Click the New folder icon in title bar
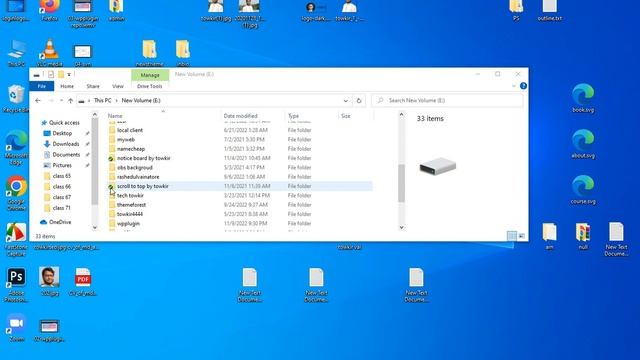The width and height of the screenshot is (640, 360). [60, 74]
